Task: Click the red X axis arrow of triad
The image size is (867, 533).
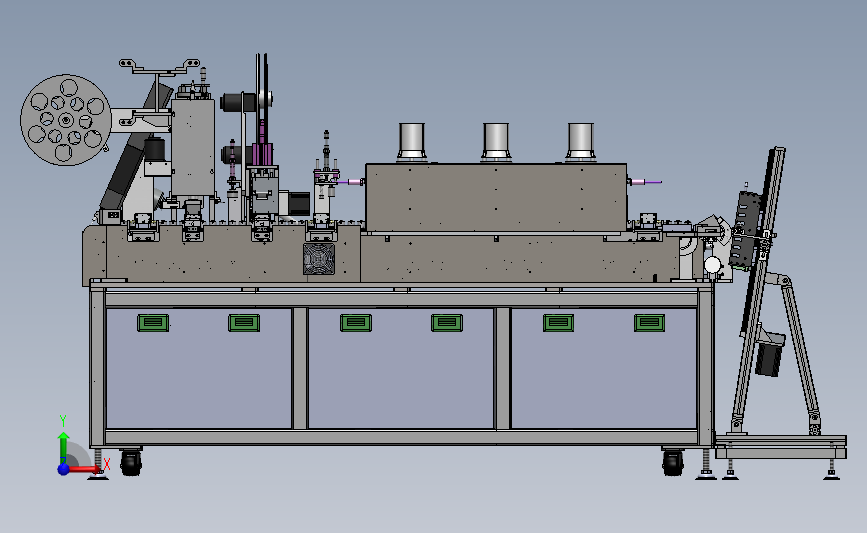Action: point(85,469)
